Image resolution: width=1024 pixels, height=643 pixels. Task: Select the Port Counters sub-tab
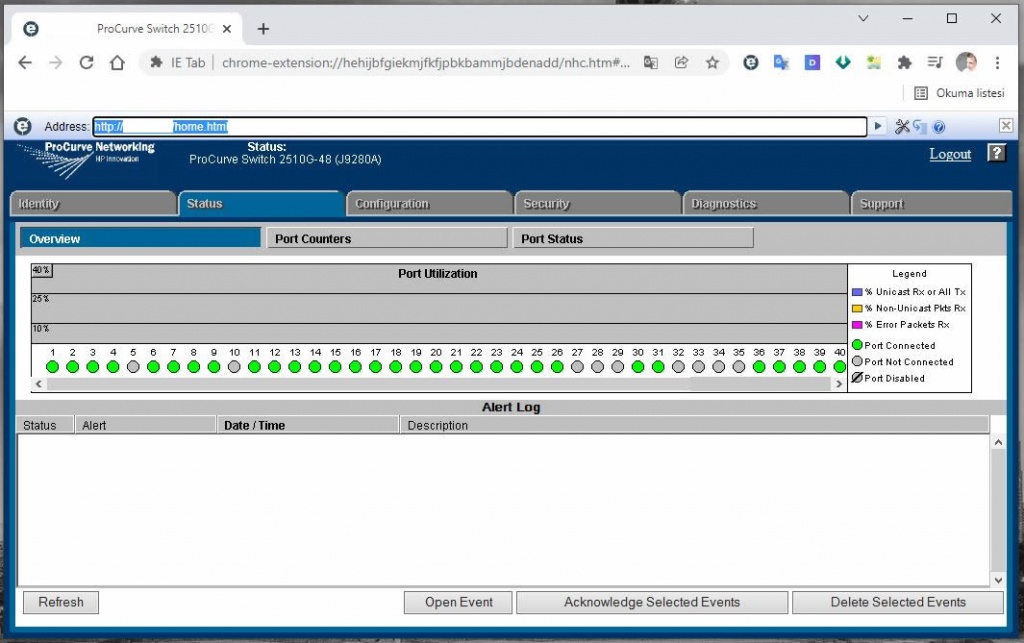(386, 239)
